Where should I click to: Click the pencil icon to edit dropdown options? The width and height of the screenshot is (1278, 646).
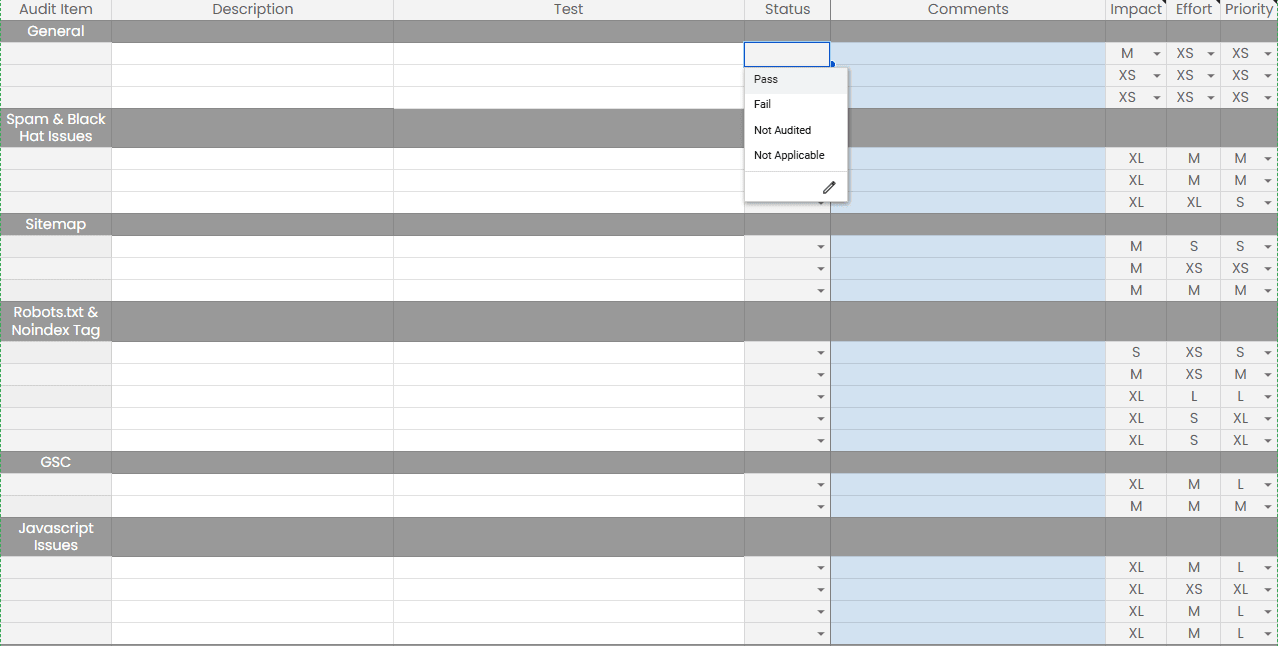(829, 187)
